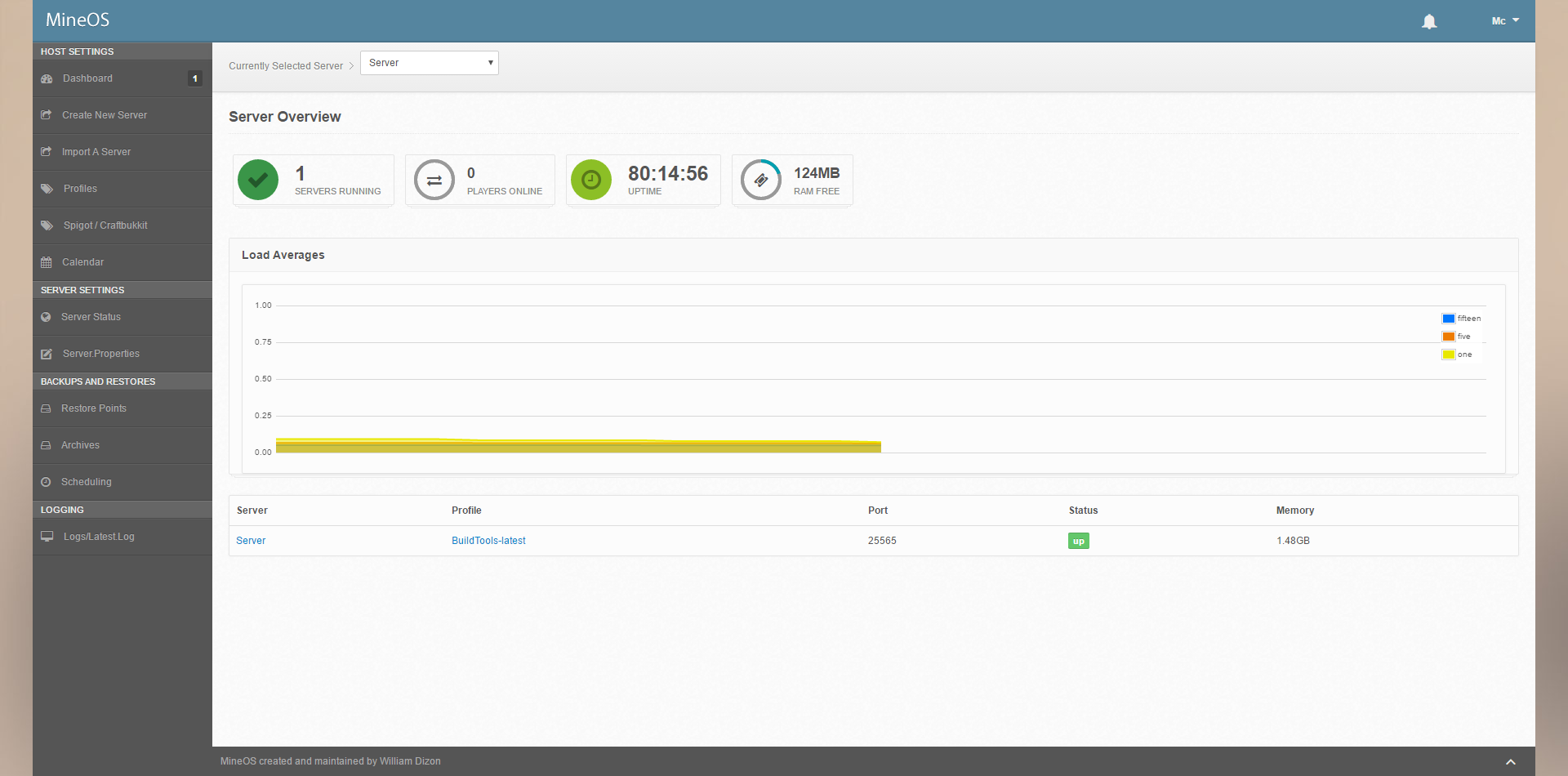Screen dimensions: 1568x776
Task: Click the green up status badge
Action: point(1078,541)
